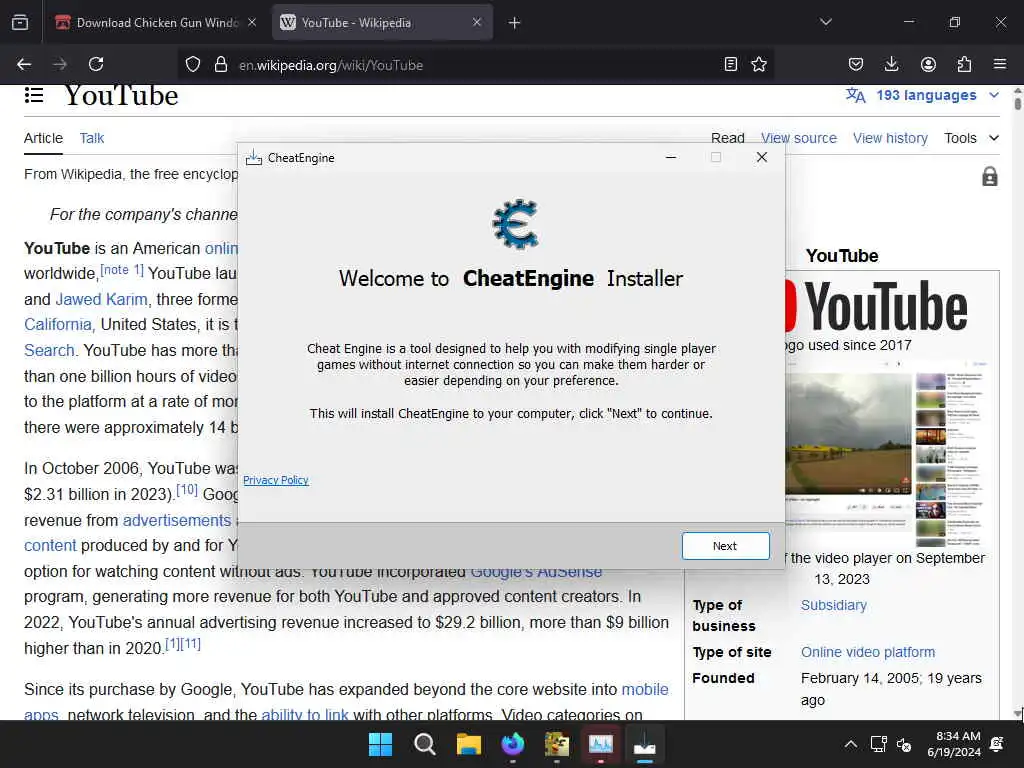Open the monitor chart taskbar app
This screenshot has width=1024, height=768.
click(x=601, y=744)
